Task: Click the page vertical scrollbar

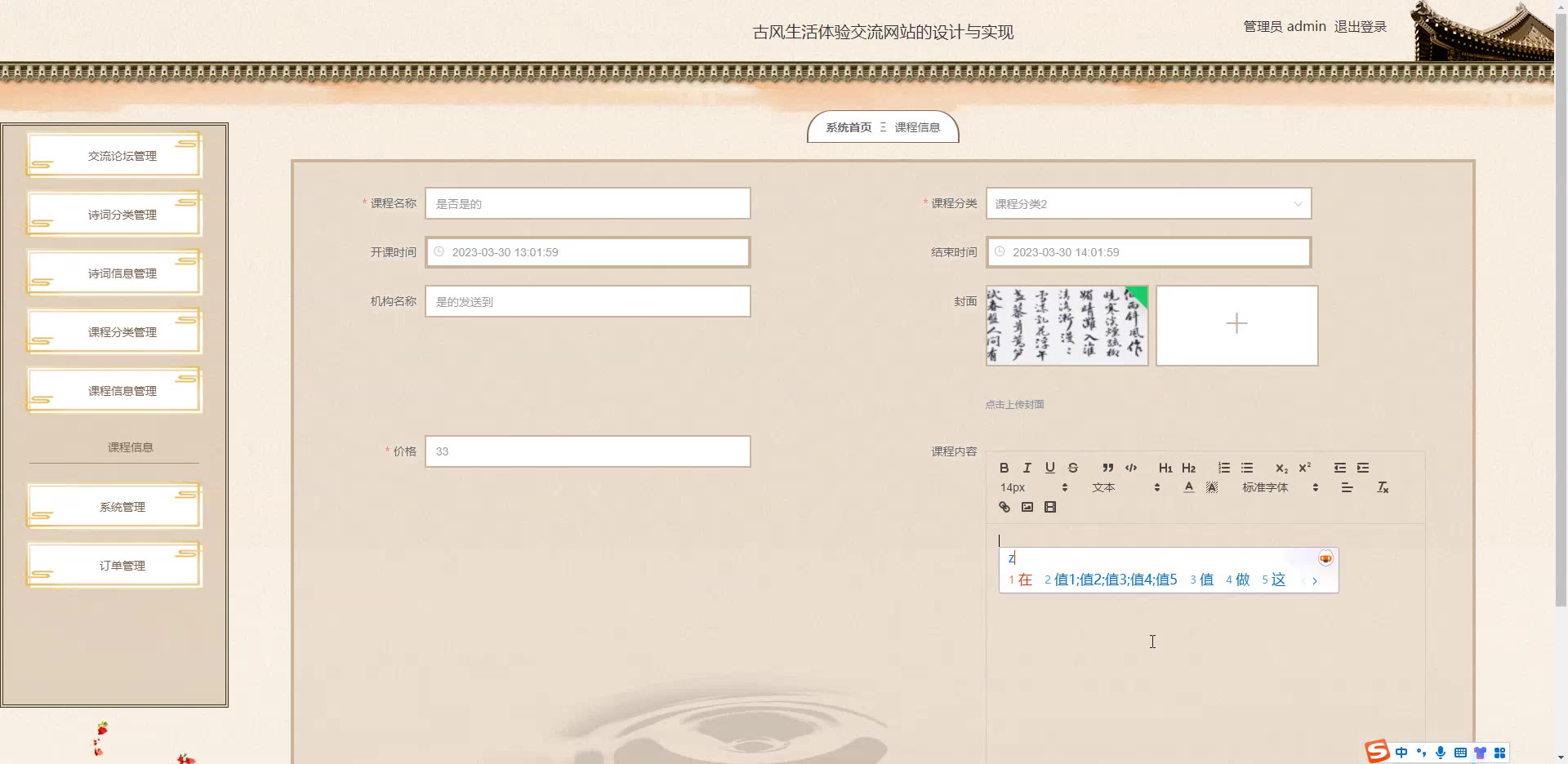Action: coord(1561,310)
